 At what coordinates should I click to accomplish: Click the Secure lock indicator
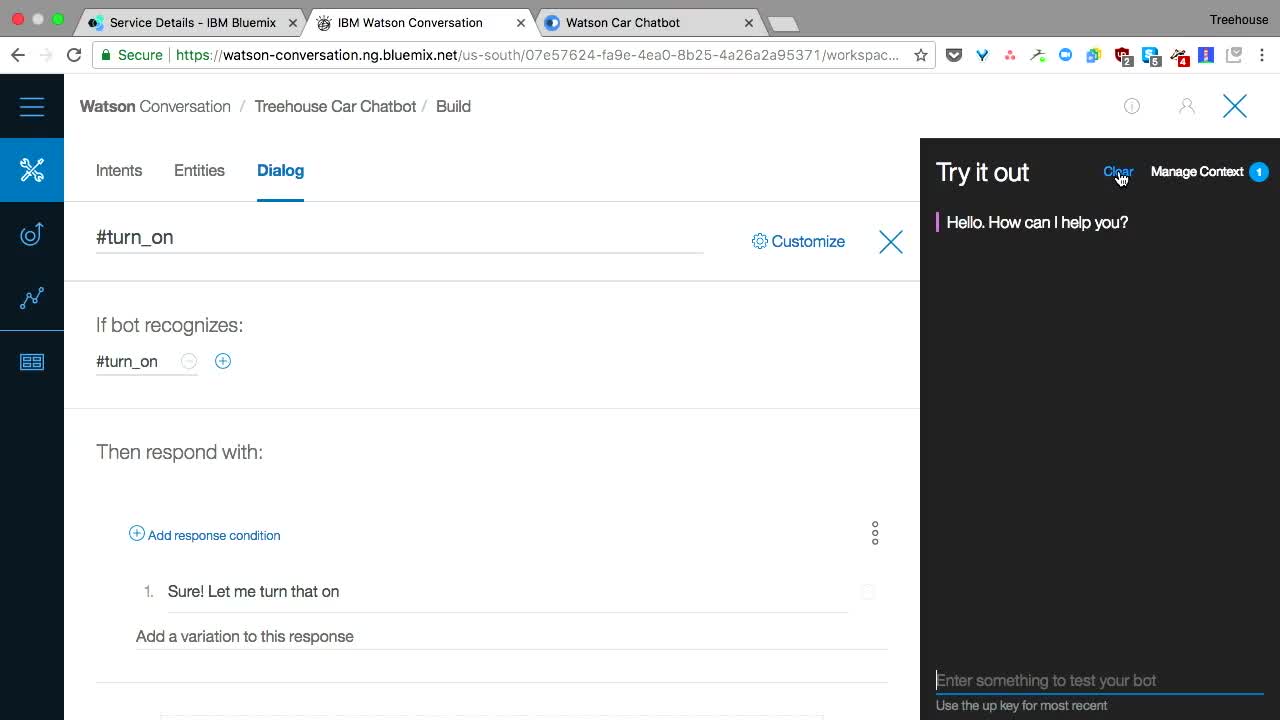[x=132, y=55]
